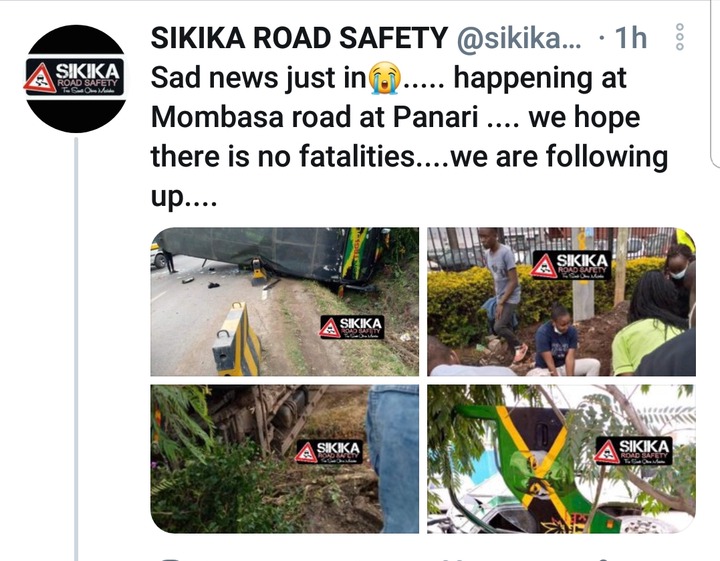Click the SIKIKA ROAD SAFETY display name
This screenshot has height=561, width=720.
299,38
